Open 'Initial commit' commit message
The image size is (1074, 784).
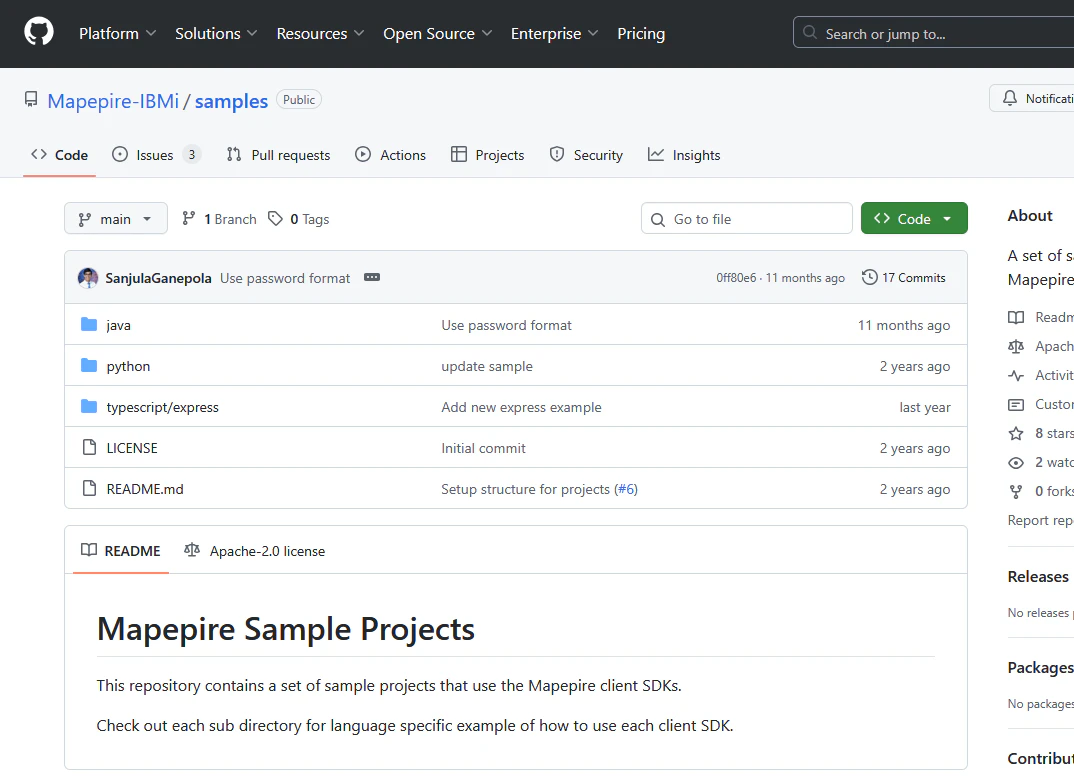pos(484,448)
